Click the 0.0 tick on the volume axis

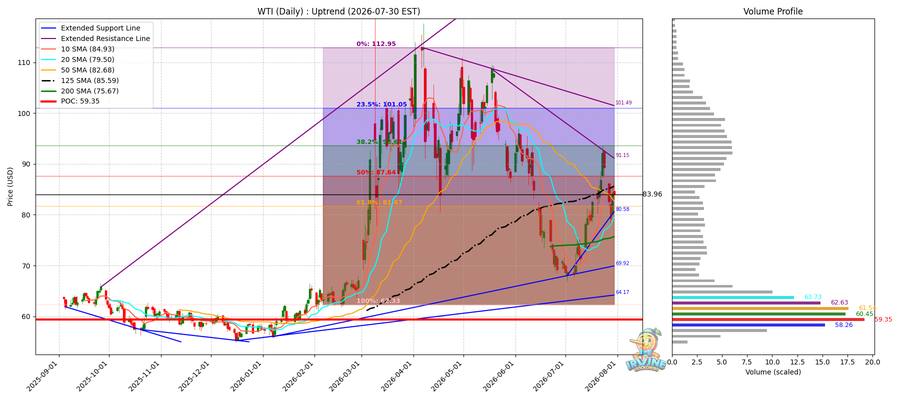[x=673, y=362]
